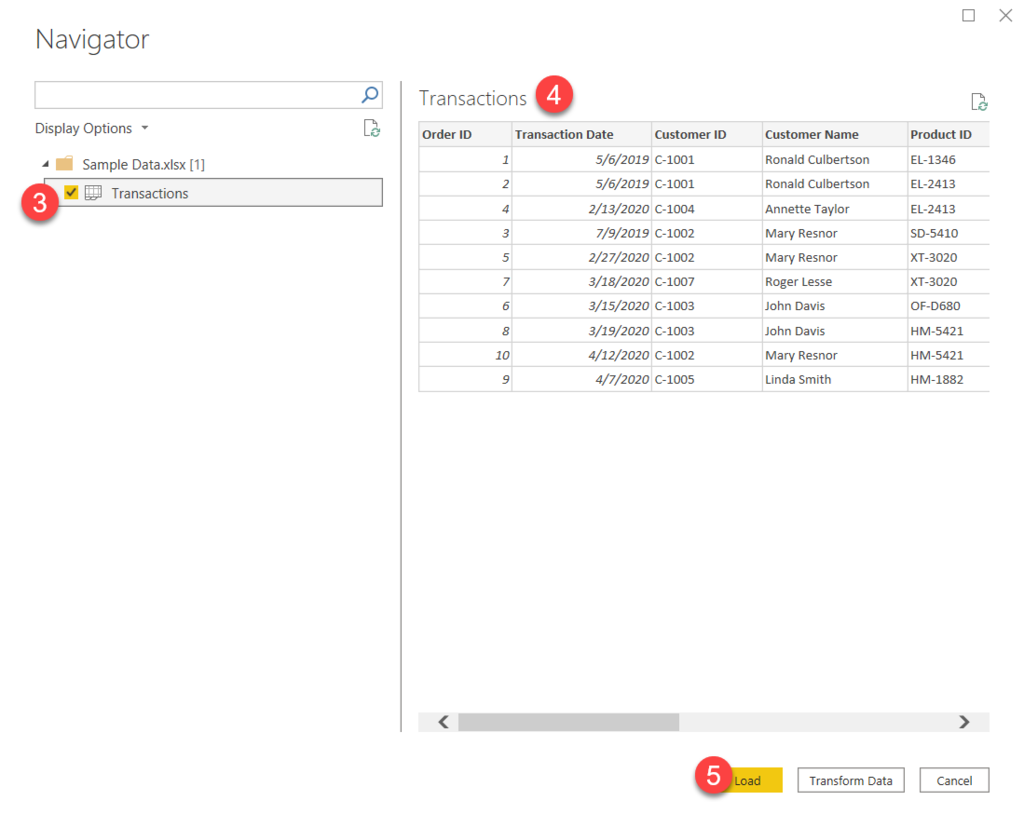
Task: Click the refresh preview icon above the table
Action: tap(978, 101)
